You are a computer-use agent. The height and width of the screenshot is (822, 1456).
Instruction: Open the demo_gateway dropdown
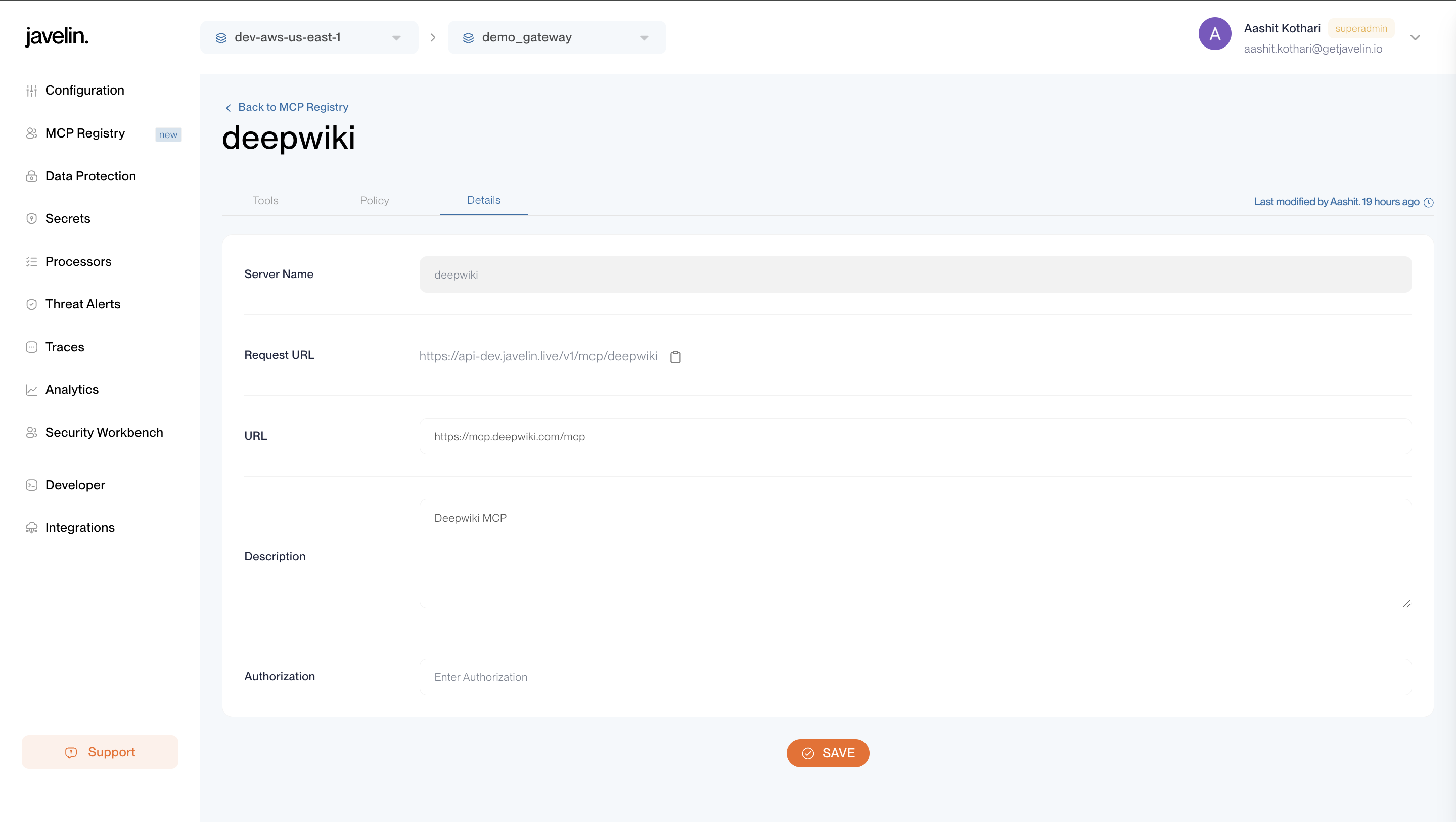pos(557,37)
